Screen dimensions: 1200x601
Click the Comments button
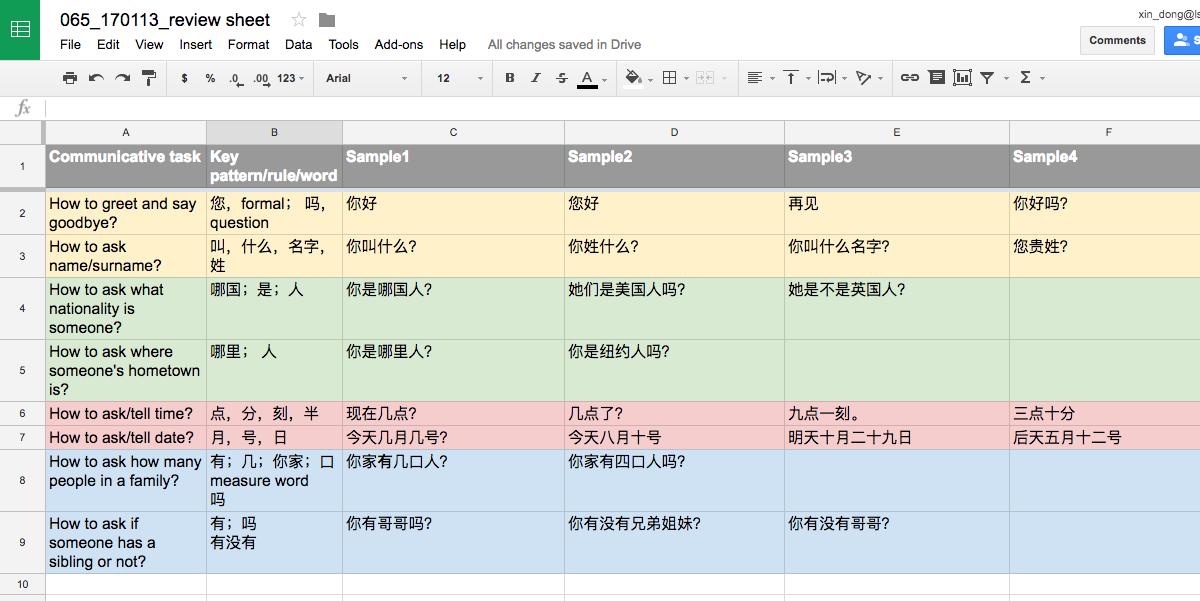[1117, 40]
